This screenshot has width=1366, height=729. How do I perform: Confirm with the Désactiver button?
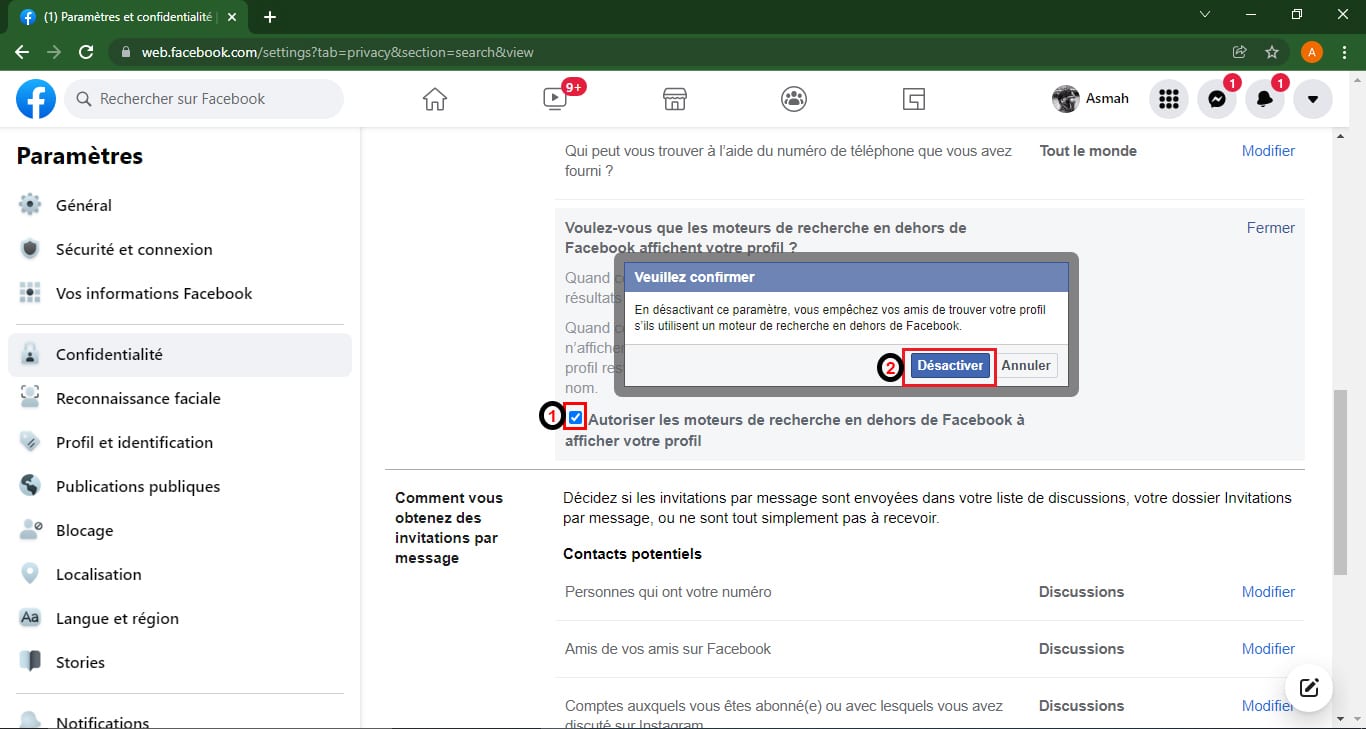coord(950,366)
